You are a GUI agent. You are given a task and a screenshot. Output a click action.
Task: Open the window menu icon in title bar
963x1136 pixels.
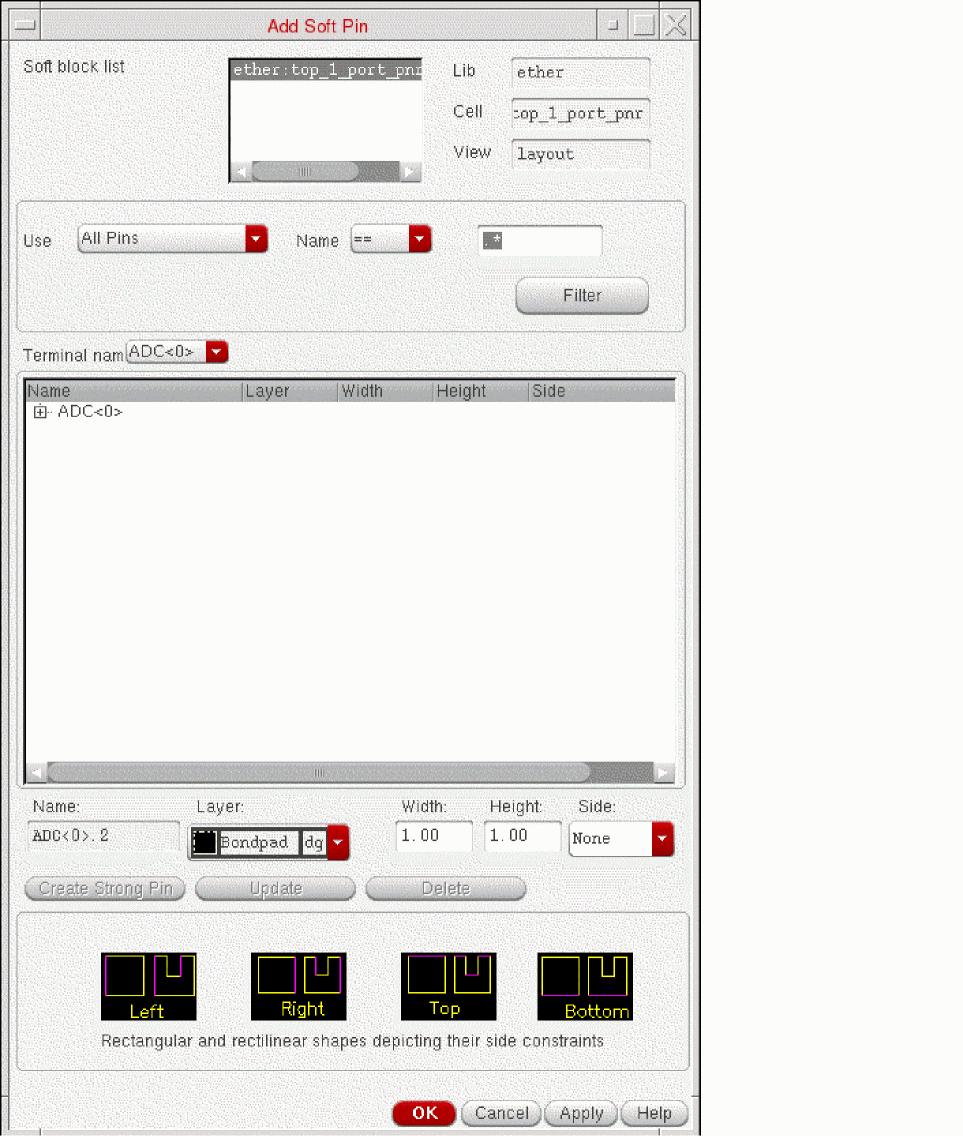click(25, 25)
